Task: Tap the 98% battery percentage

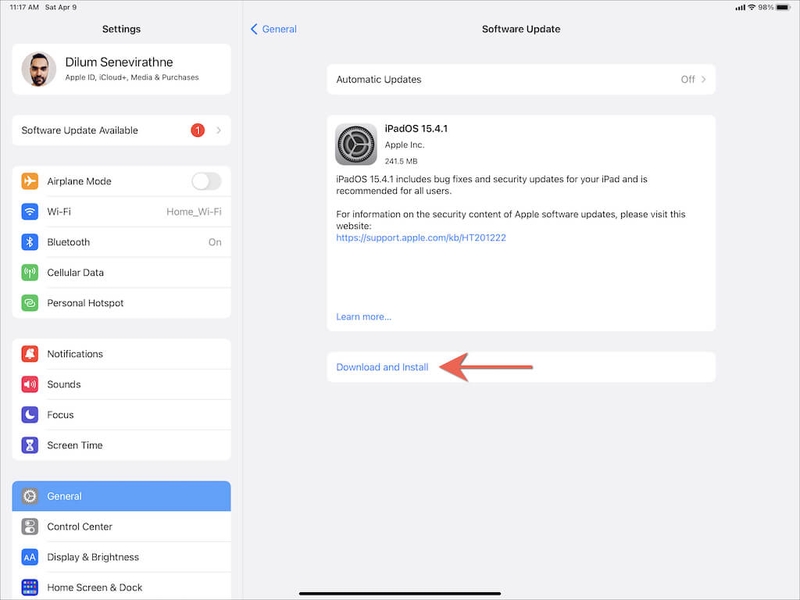Action: 766,7
